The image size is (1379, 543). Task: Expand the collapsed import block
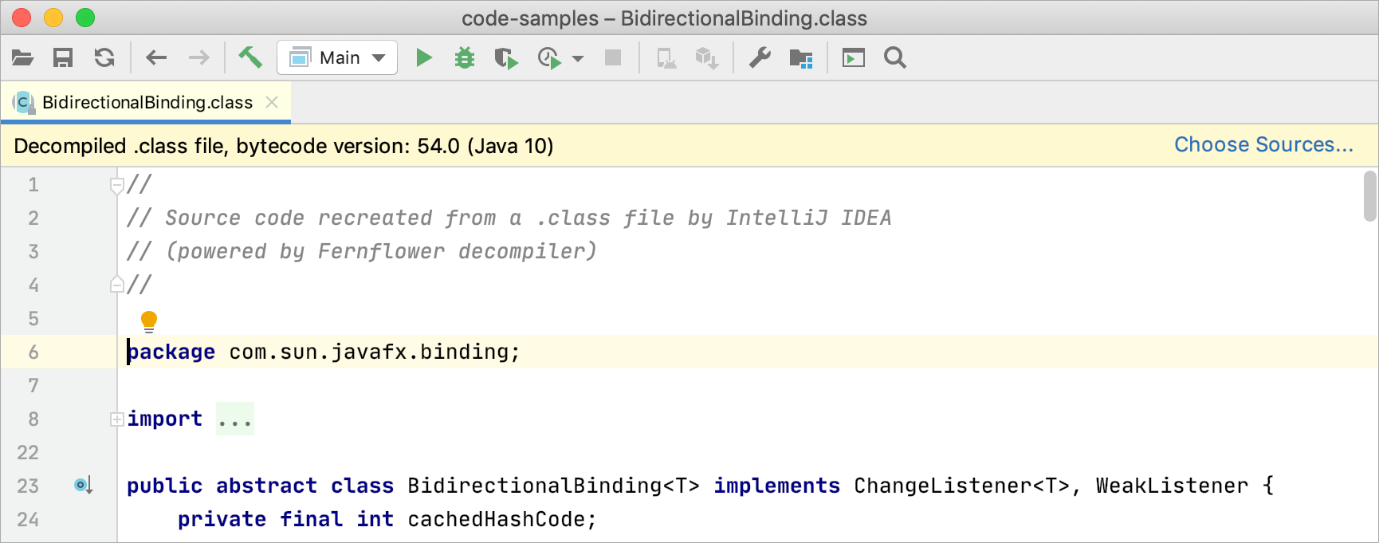[x=117, y=419]
